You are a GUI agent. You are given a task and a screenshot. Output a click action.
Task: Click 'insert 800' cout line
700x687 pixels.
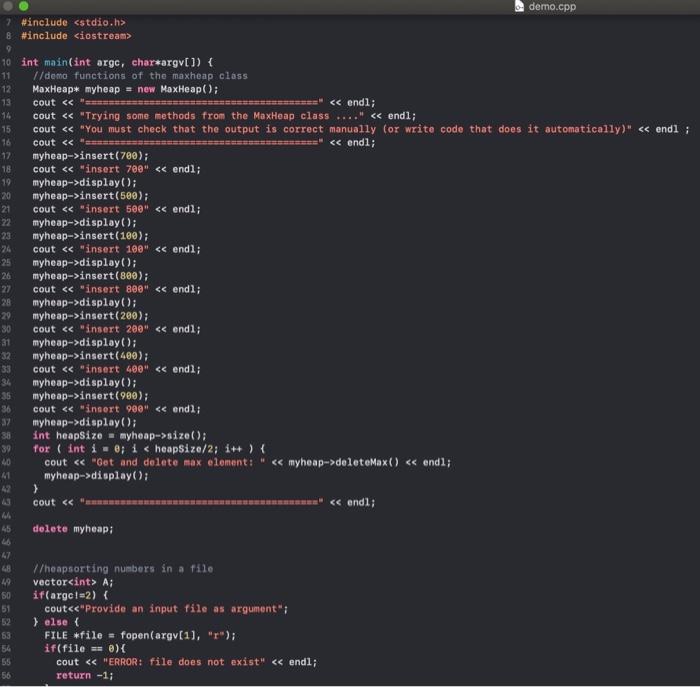pos(117,289)
